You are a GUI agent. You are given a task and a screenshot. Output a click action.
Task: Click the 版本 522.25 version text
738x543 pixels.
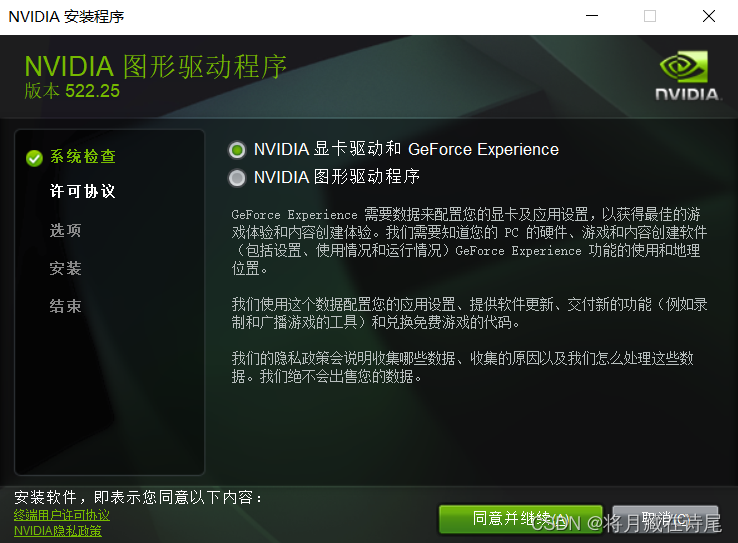[x=72, y=91]
